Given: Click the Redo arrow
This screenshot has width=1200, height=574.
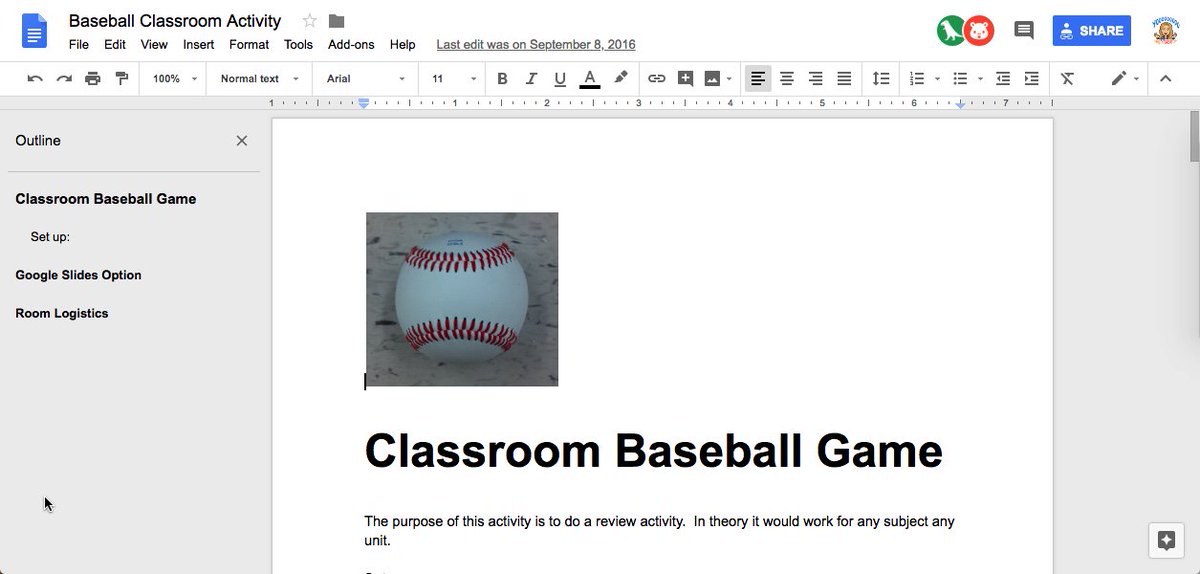Looking at the screenshot, I should pos(64,78).
